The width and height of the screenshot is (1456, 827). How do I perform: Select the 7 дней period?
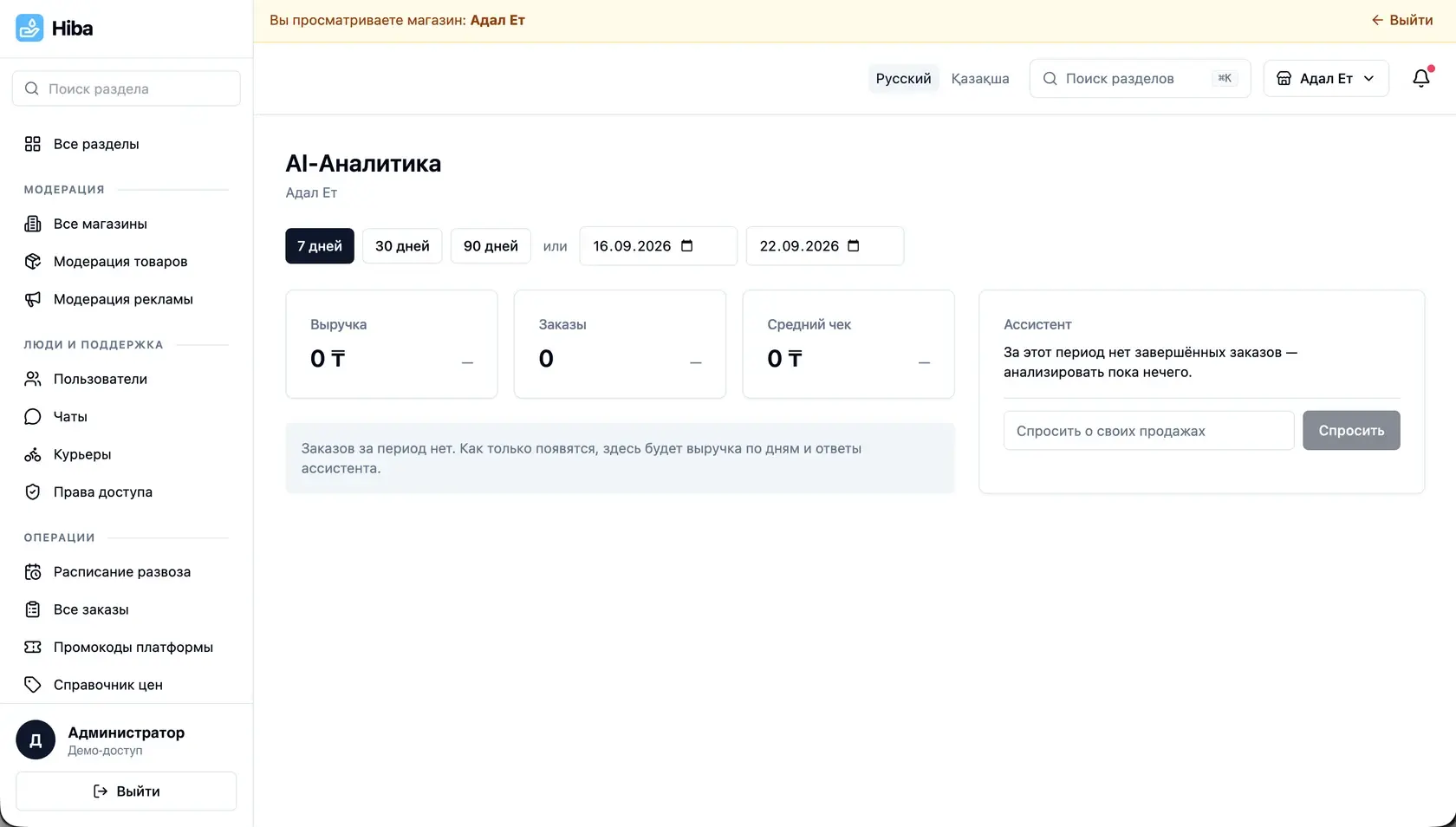tap(320, 246)
